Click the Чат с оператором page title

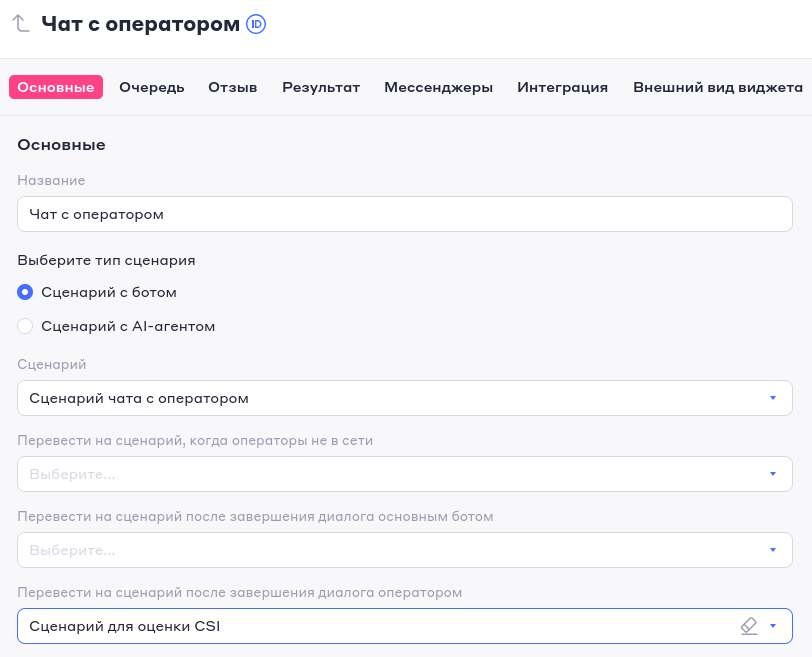pyautogui.click(x=140, y=24)
